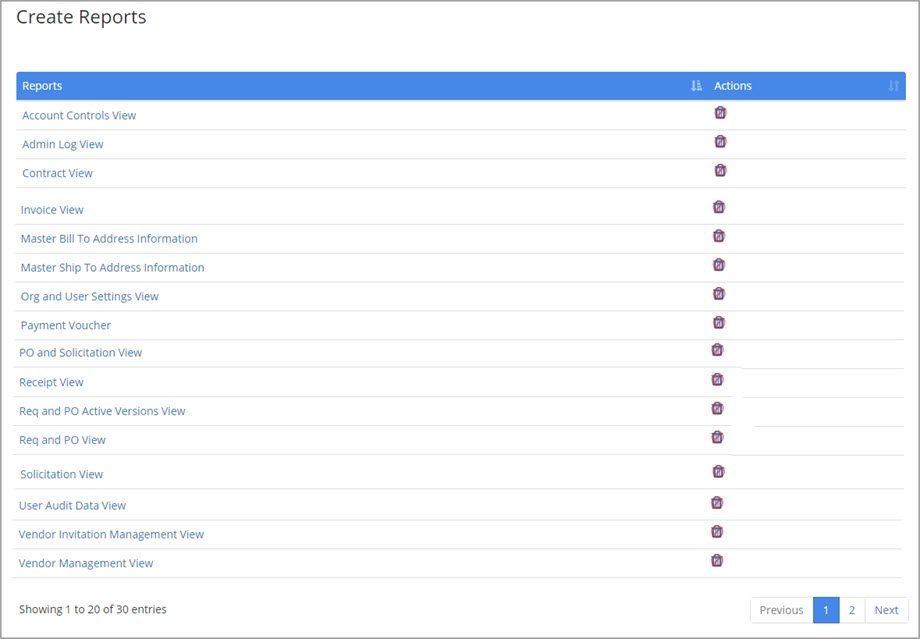The width and height of the screenshot is (920, 639).
Task: Click the trash icon for Vendor Management View
Action: tap(717, 561)
